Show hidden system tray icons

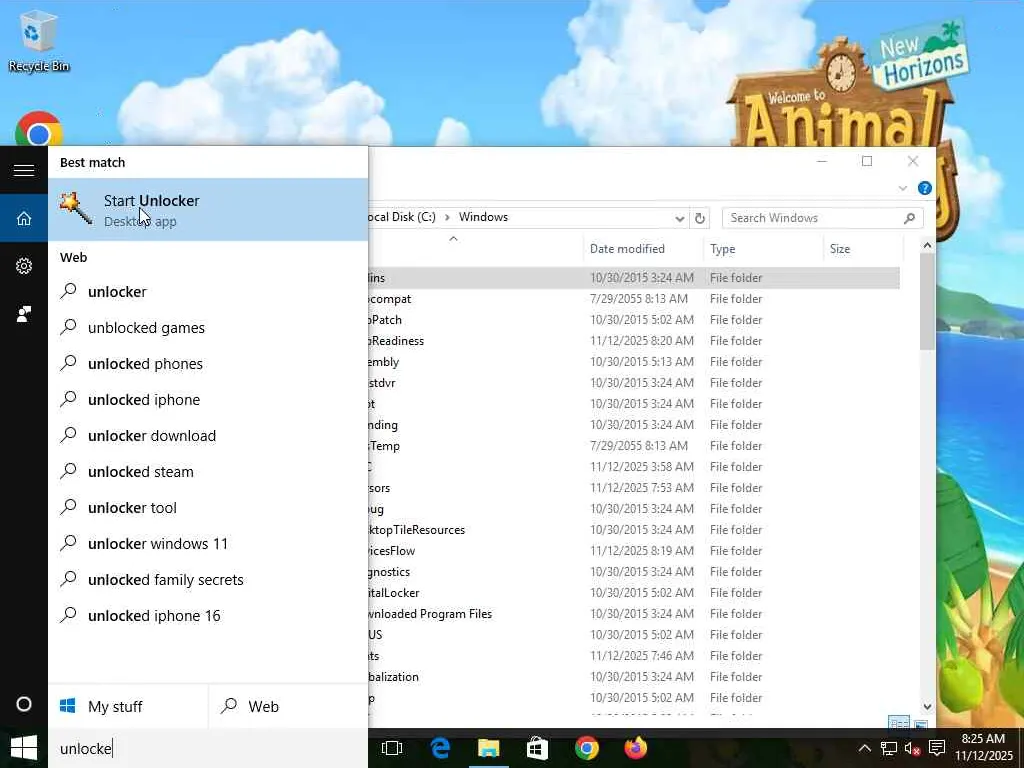864,748
